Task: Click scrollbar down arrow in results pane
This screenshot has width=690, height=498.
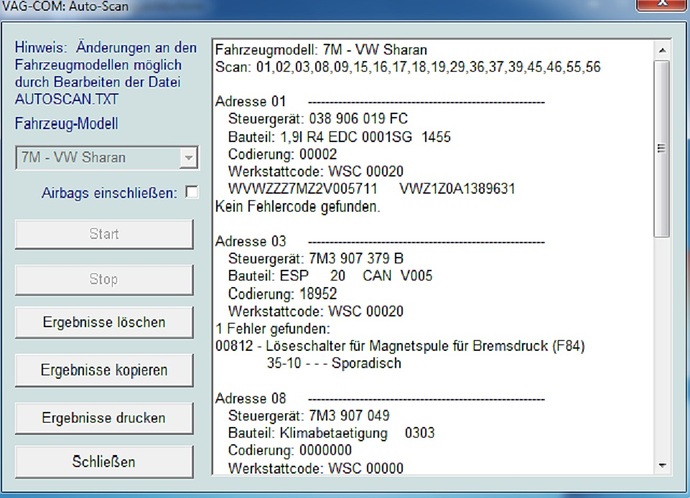Action: point(662,465)
